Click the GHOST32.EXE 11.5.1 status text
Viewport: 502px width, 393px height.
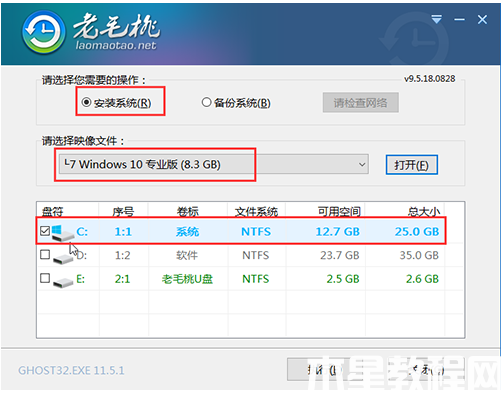[x=71, y=371]
